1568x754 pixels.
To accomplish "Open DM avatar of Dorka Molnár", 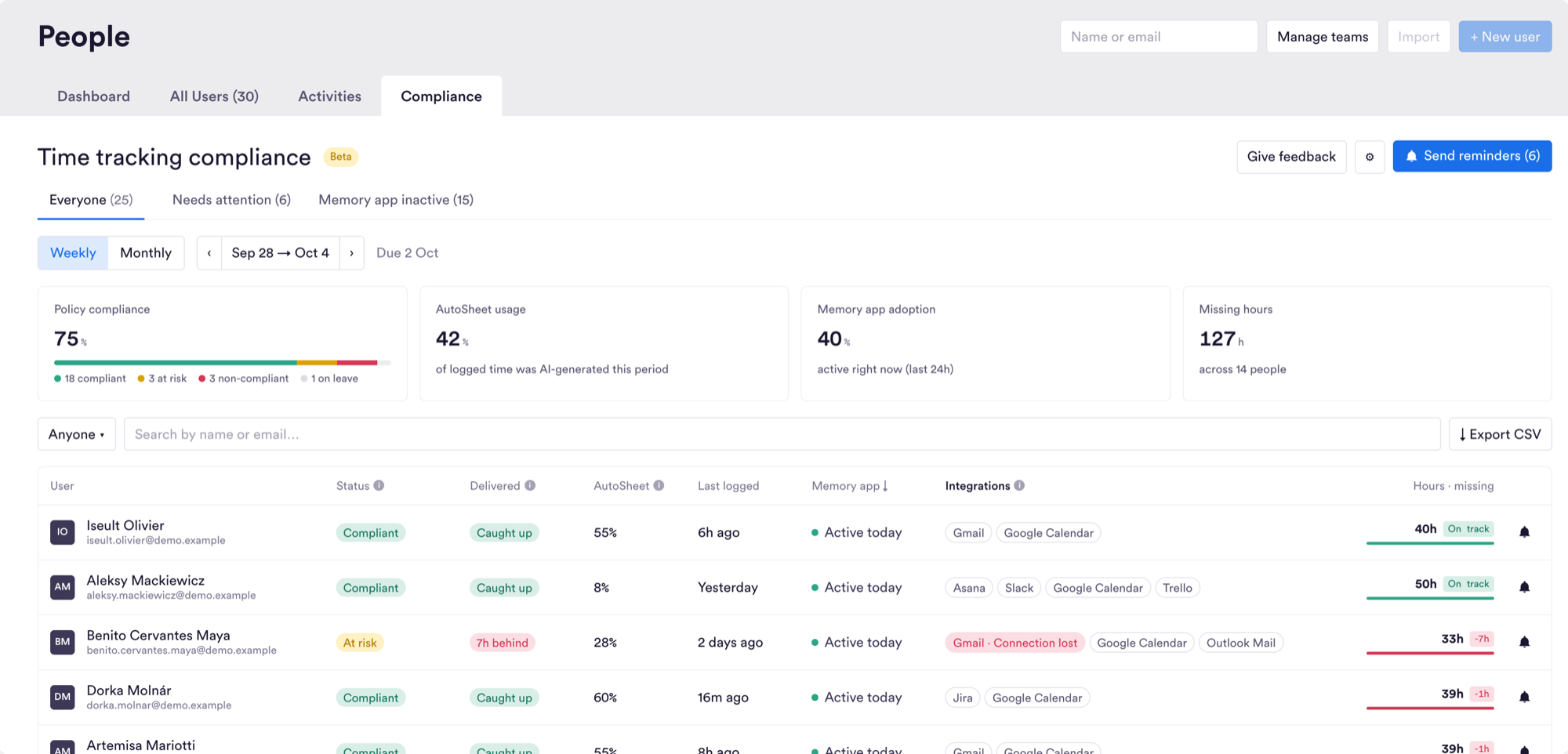I will 63,697.
